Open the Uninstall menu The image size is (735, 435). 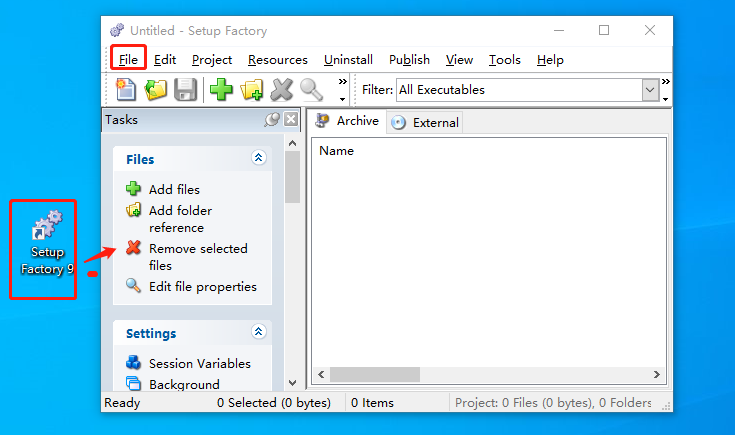[x=348, y=60]
